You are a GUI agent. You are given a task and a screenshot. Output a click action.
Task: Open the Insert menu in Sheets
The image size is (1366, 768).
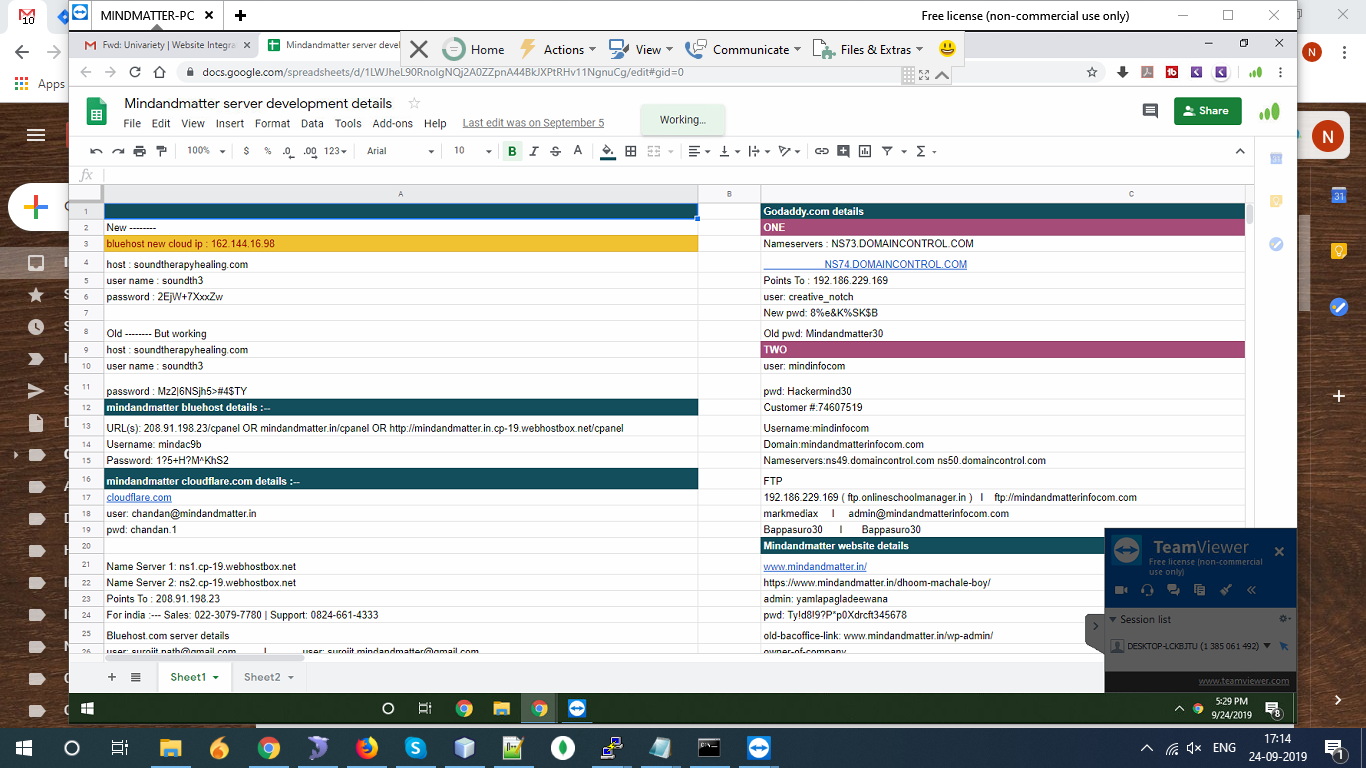(x=230, y=124)
